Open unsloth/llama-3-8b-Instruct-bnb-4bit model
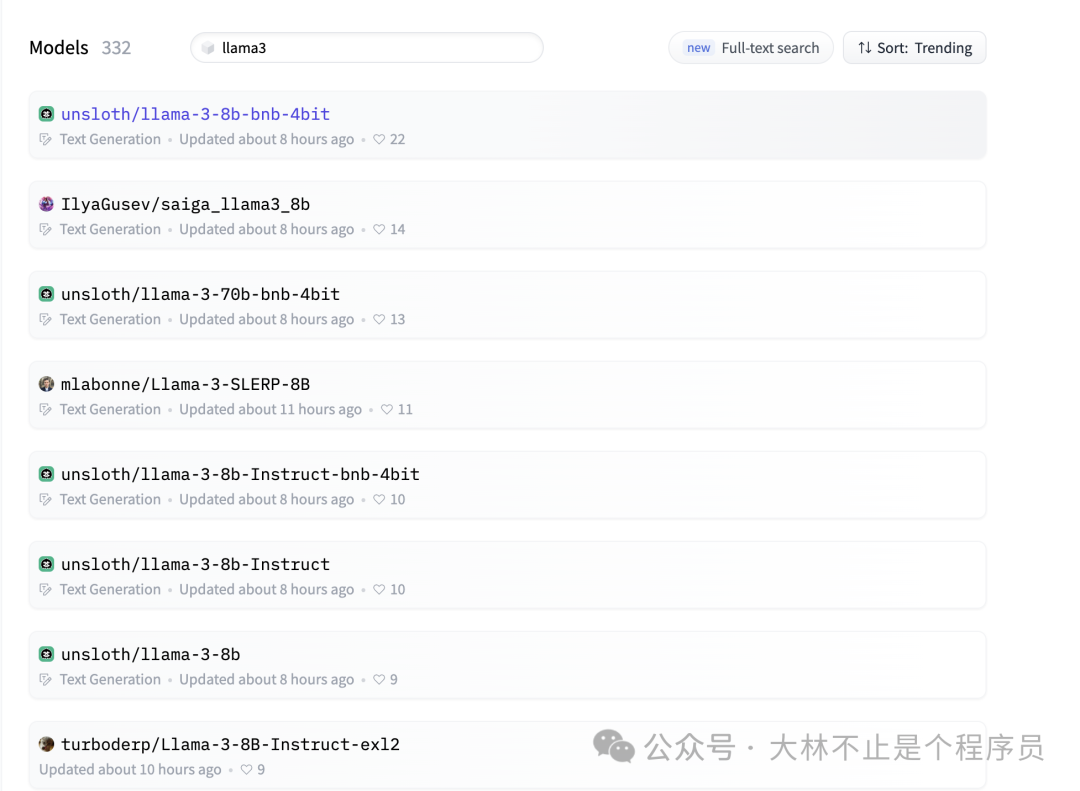The image size is (1080, 791). [240, 474]
